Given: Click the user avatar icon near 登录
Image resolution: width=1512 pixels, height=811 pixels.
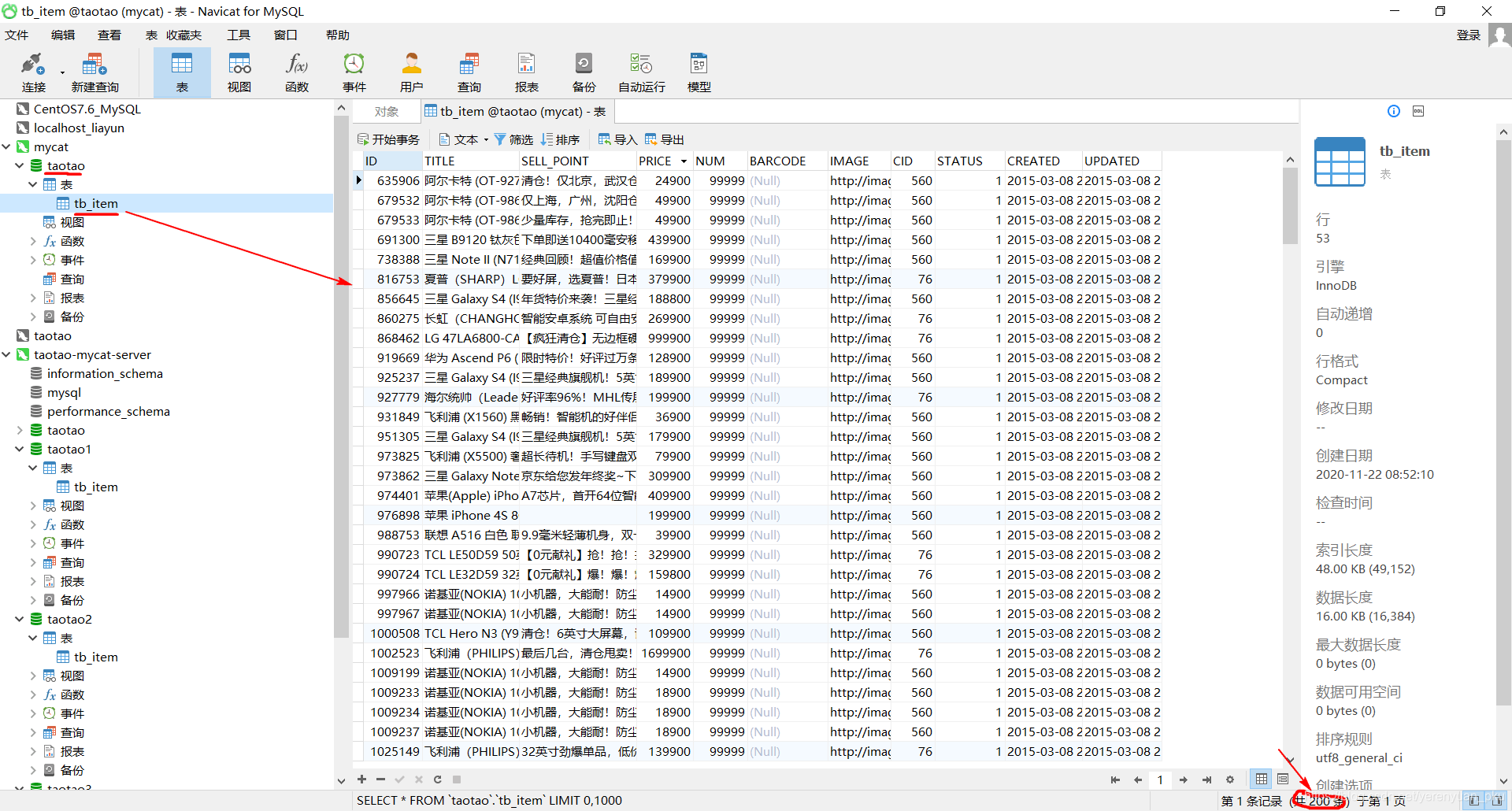Looking at the screenshot, I should [1499, 35].
